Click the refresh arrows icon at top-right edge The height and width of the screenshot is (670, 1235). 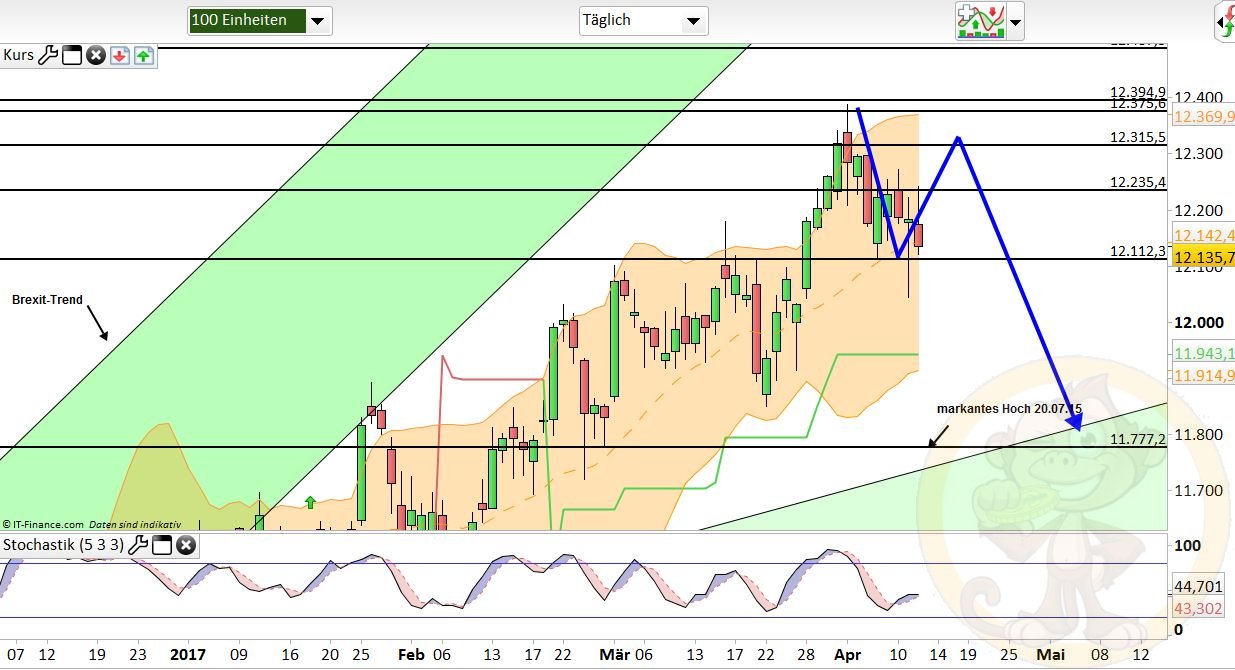(x=1228, y=20)
